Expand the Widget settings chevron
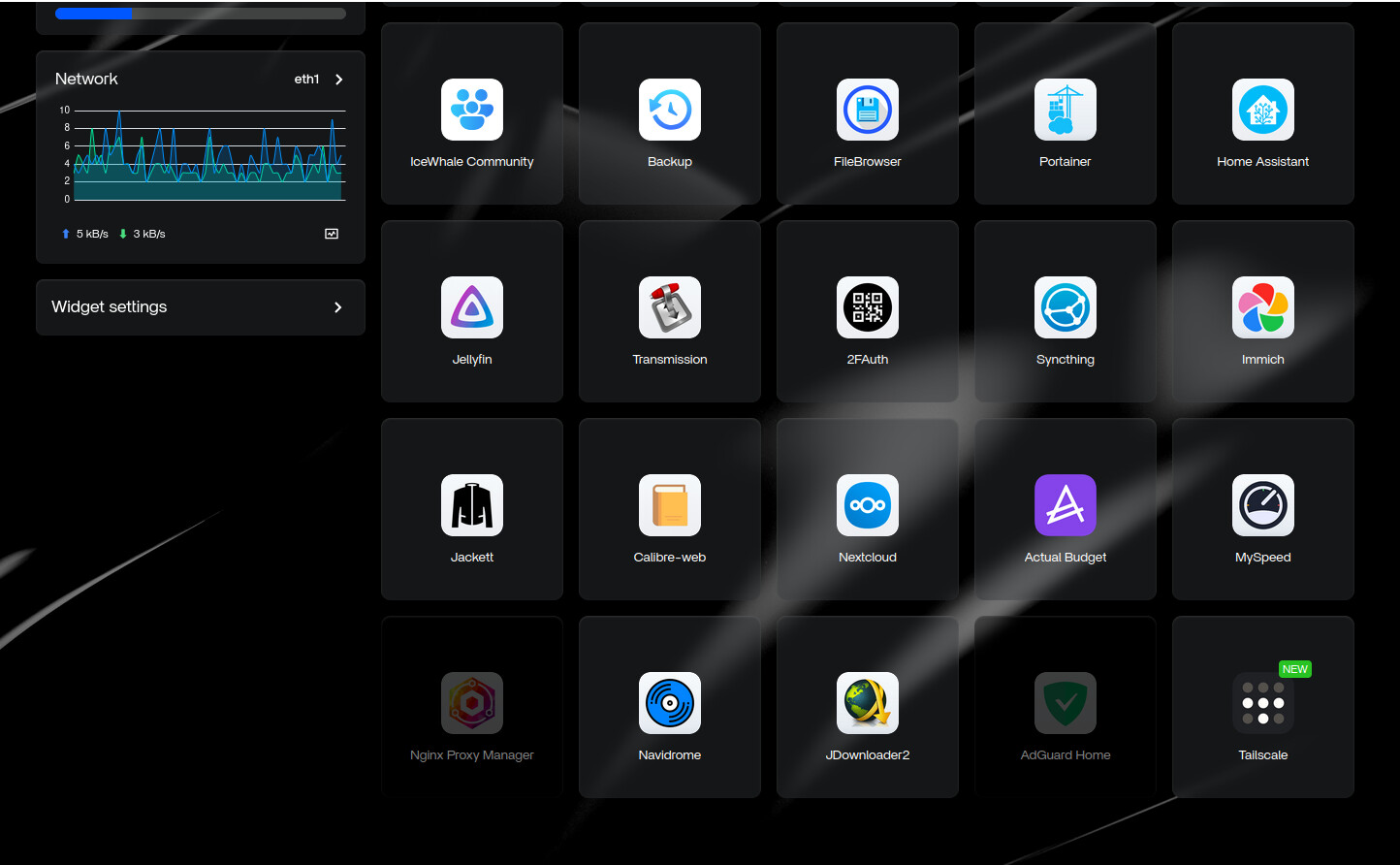Viewport: 1400px width, 865px height. click(x=338, y=307)
